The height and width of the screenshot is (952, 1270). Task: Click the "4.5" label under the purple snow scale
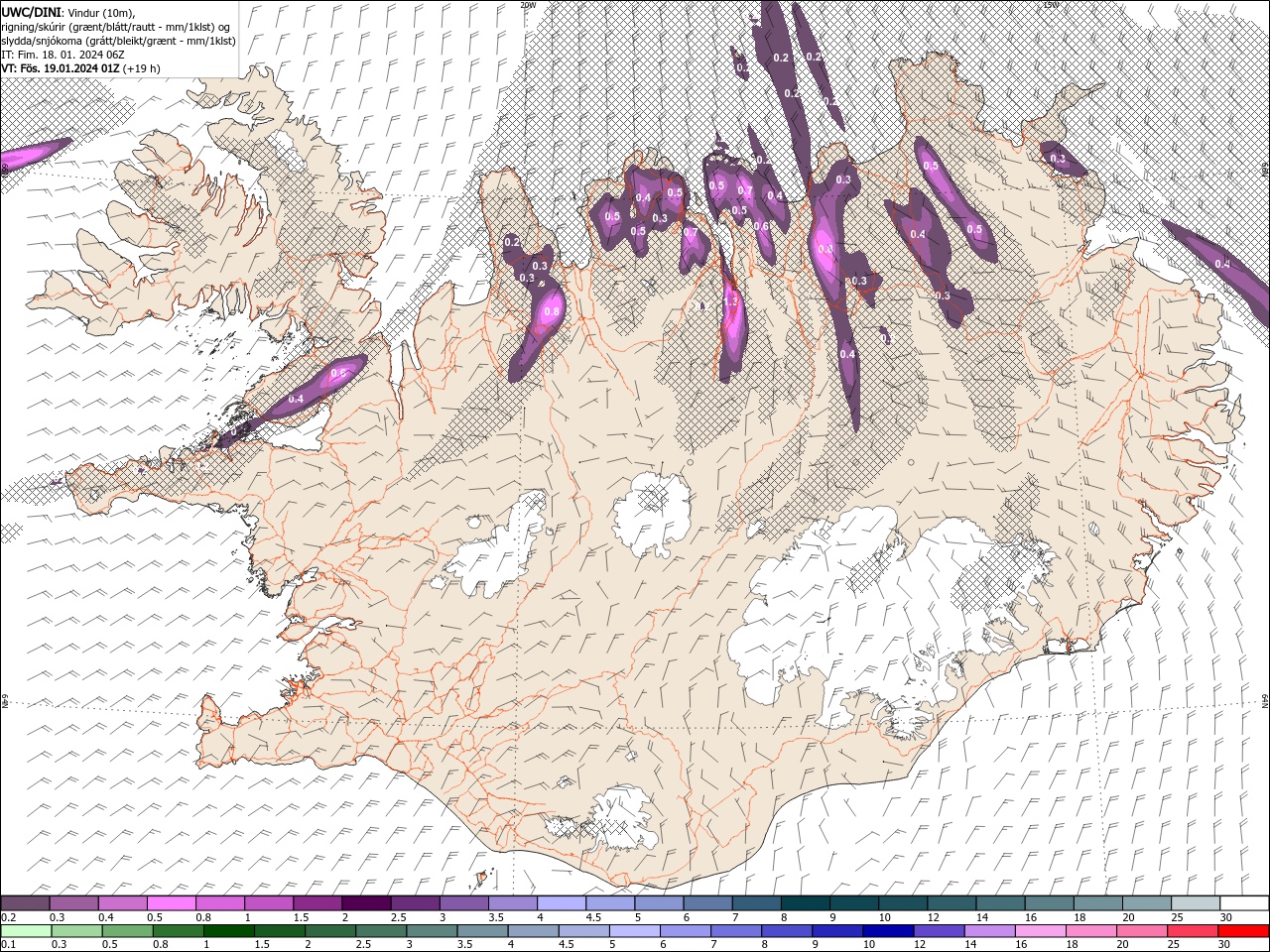tap(593, 917)
